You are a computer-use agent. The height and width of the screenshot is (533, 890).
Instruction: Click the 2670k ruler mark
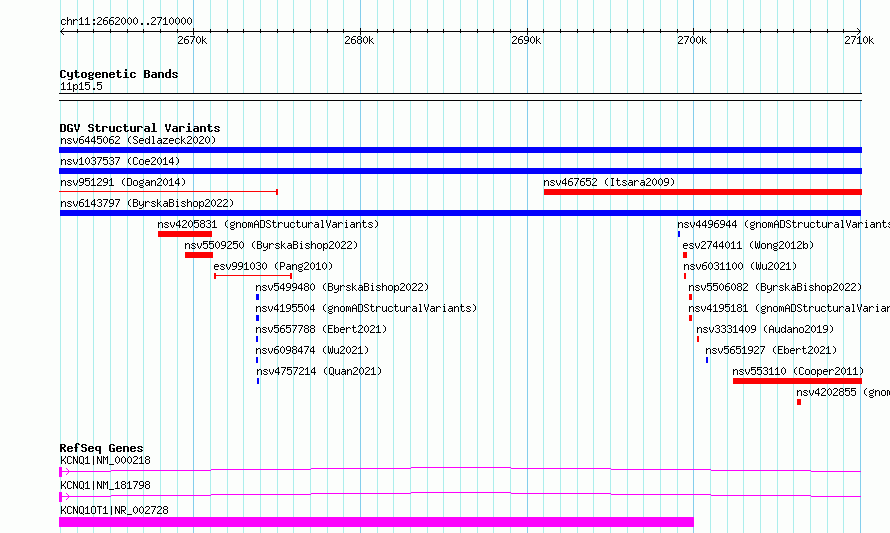(192, 40)
